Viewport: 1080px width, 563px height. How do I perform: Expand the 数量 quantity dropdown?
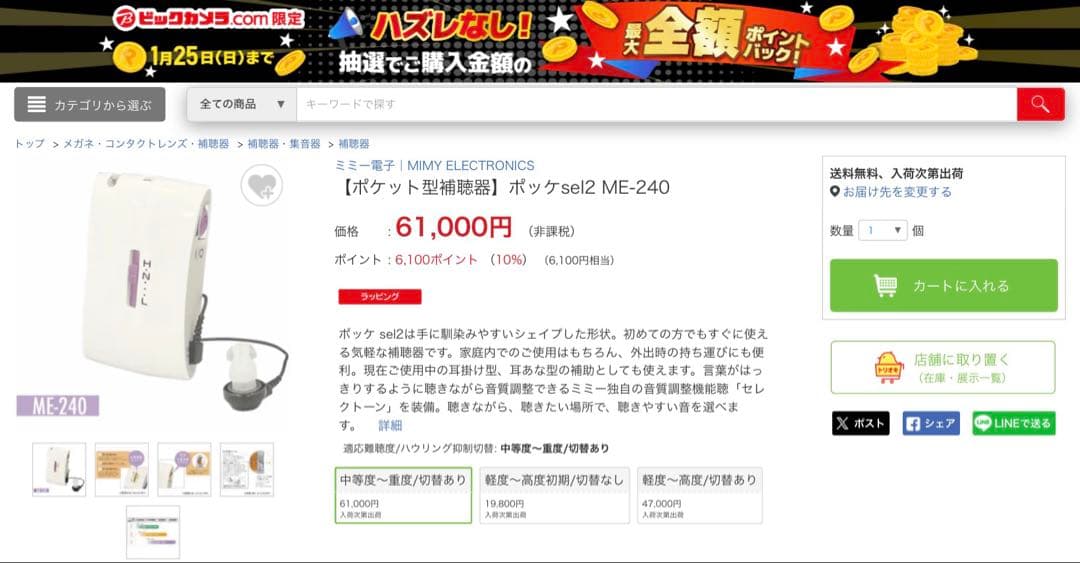click(x=882, y=230)
